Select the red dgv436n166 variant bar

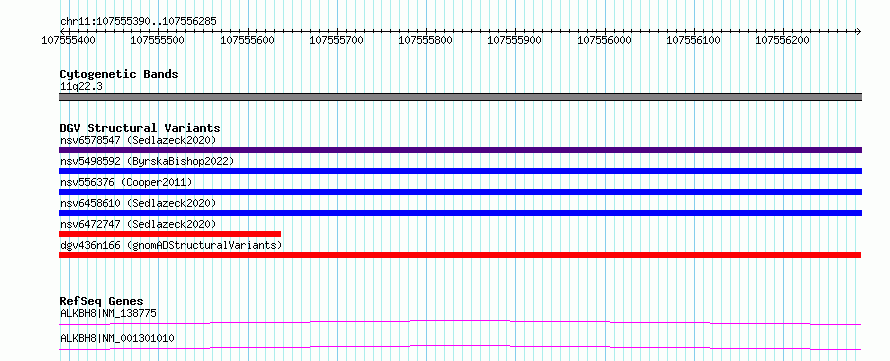(460, 255)
